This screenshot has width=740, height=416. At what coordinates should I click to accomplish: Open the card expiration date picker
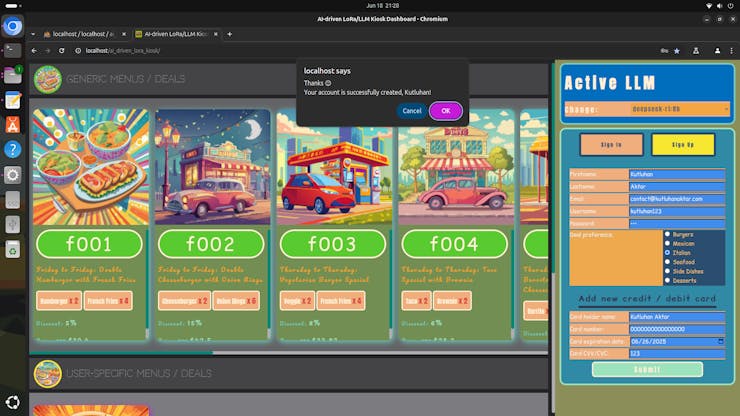[x=721, y=341]
